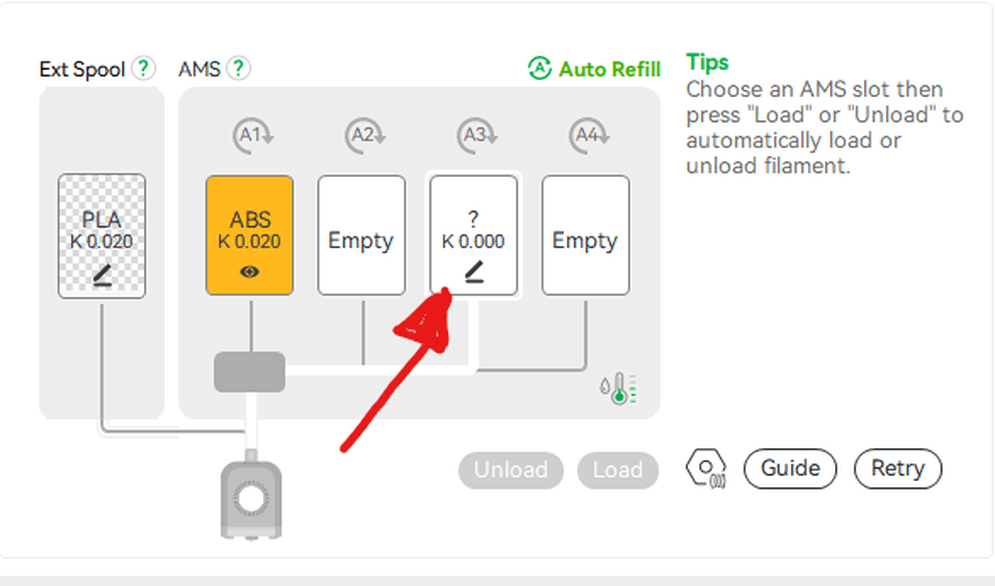Toggle Auto Refill option

point(594,69)
